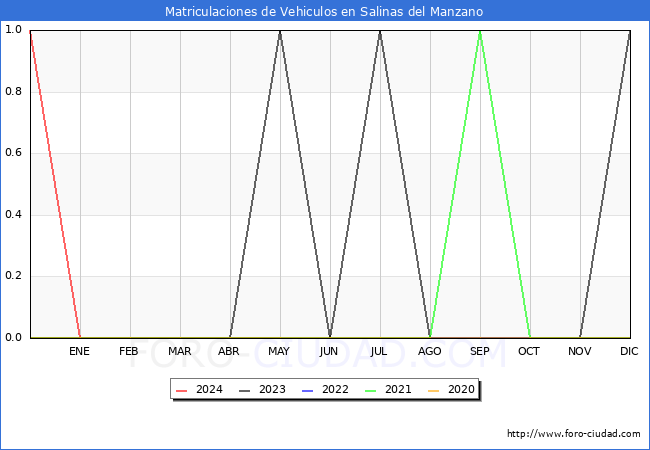This screenshot has height=450, width=650.
Task: Select the '2020' legend label
Action: pyautogui.click(x=461, y=390)
